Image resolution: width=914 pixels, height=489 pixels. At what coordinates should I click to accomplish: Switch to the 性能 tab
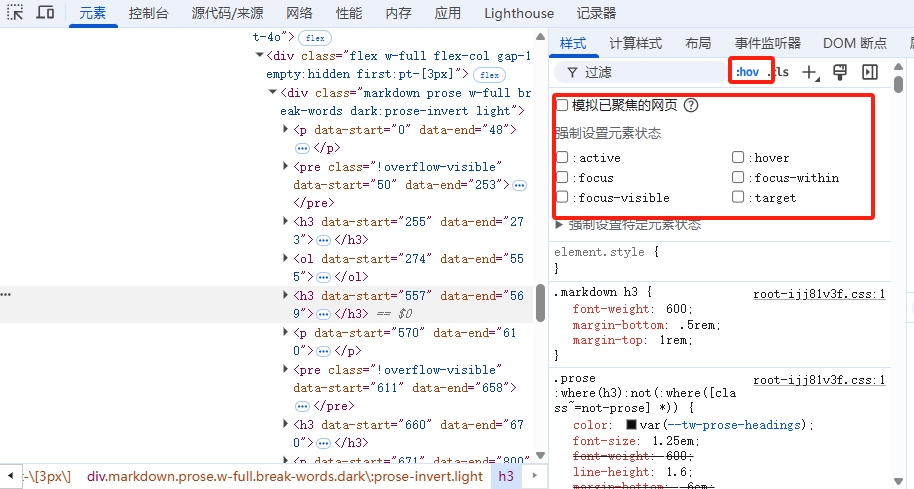[x=349, y=13]
